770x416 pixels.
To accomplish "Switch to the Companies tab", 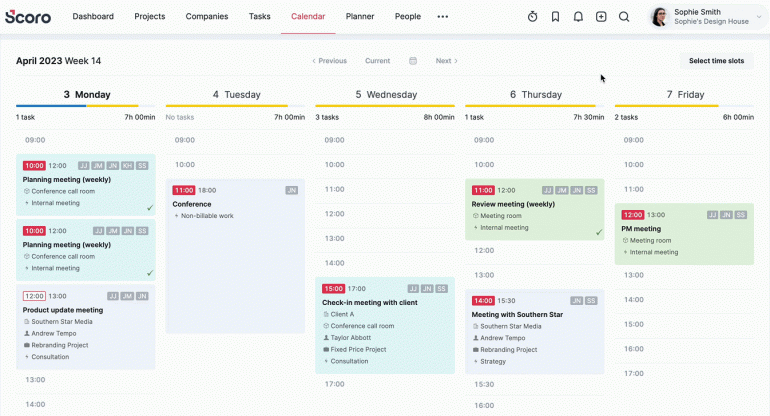I will point(207,16).
